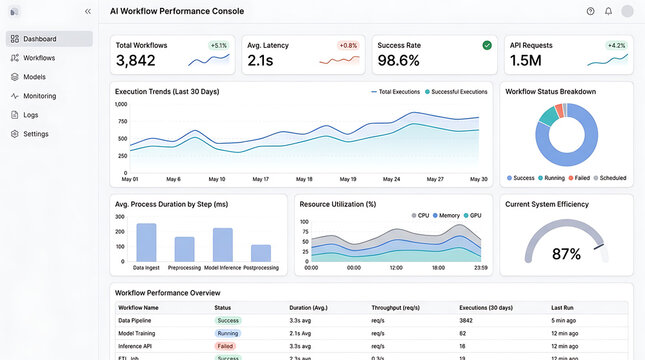Open the Model Training workflow row
The height and width of the screenshot is (360, 645).
(x=372, y=333)
